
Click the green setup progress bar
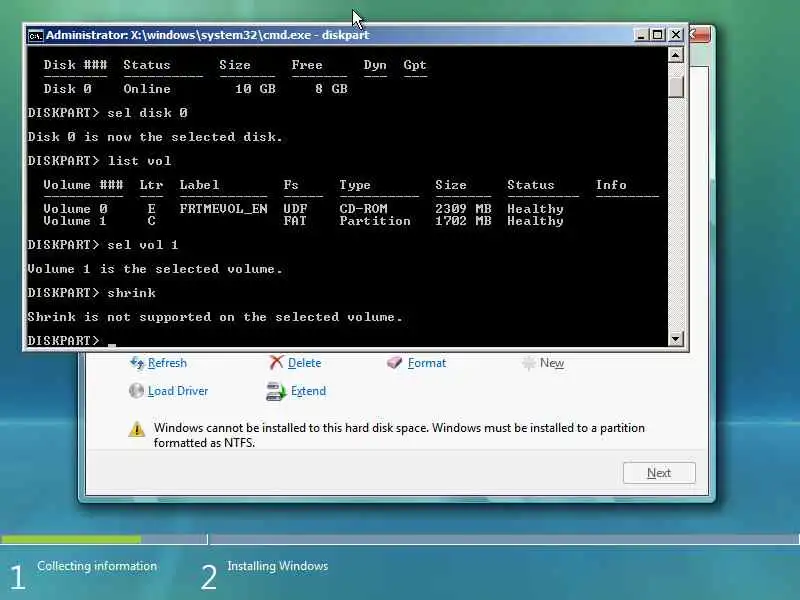(x=71, y=539)
